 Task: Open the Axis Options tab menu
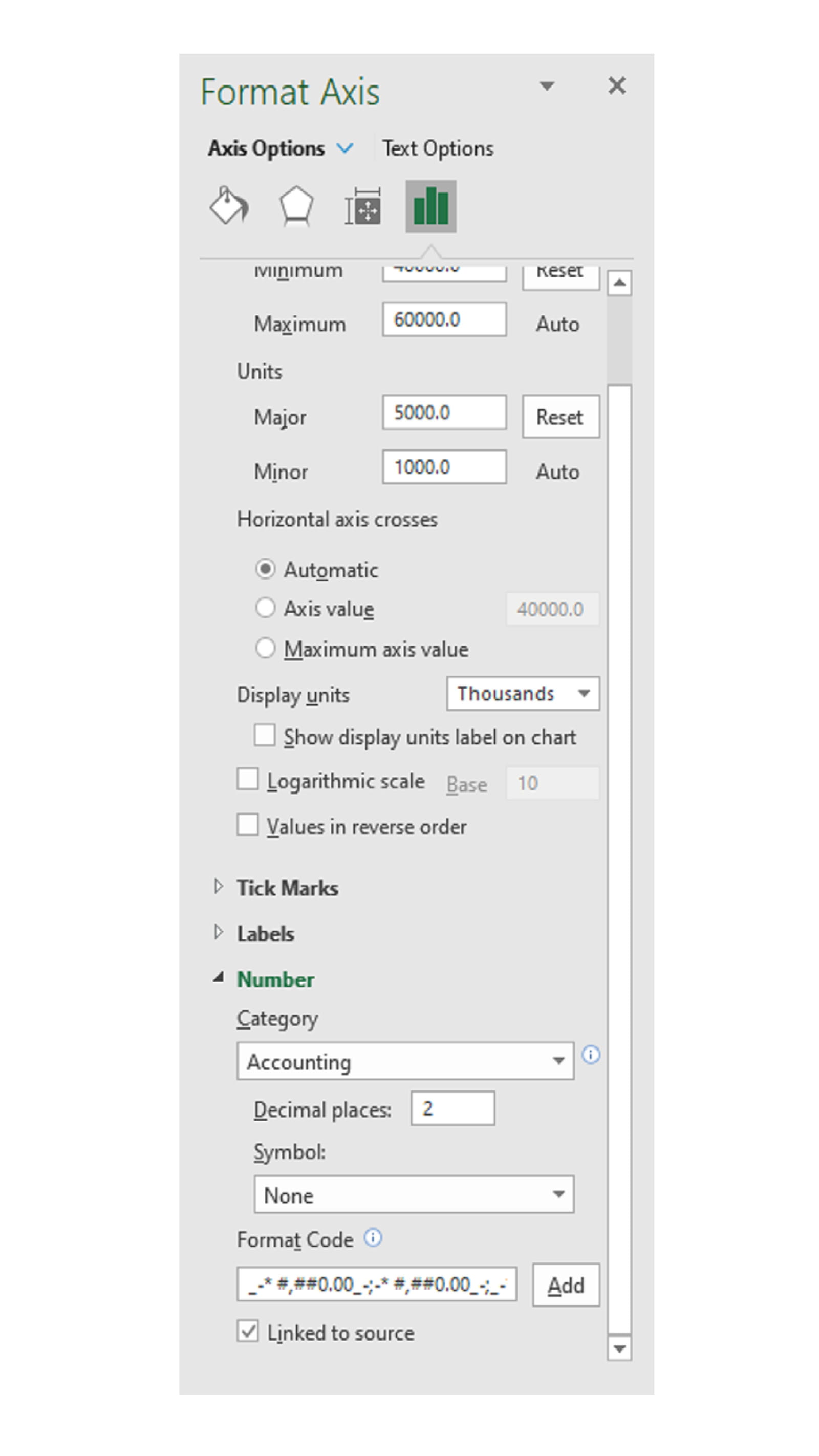345,148
